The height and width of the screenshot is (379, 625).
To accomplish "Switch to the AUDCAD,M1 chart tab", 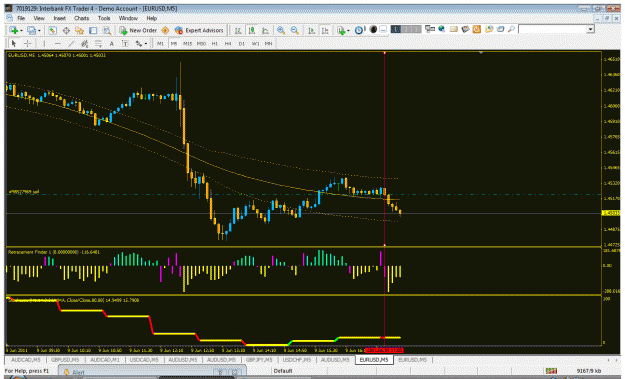I will (x=104, y=360).
